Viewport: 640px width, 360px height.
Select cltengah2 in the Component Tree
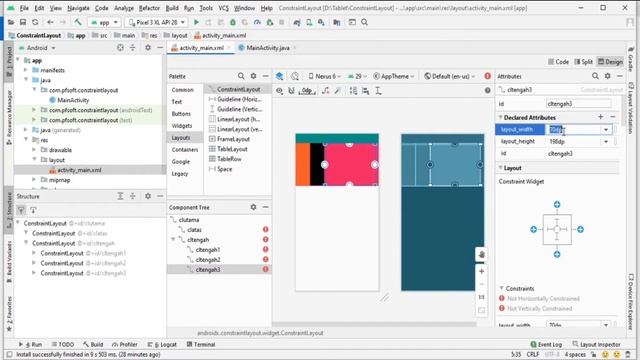pos(208,260)
